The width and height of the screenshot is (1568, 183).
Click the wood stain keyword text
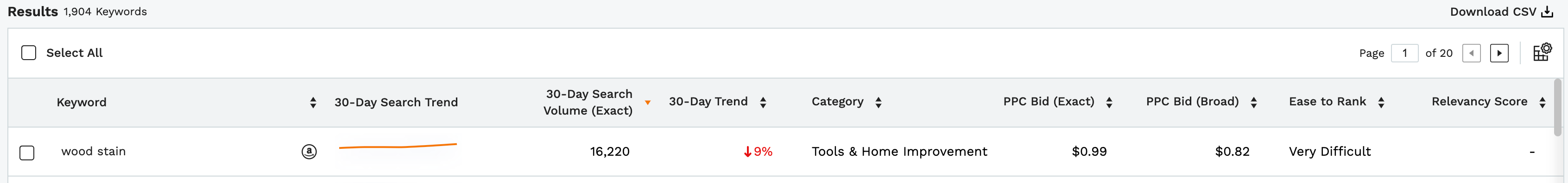click(94, 152)
